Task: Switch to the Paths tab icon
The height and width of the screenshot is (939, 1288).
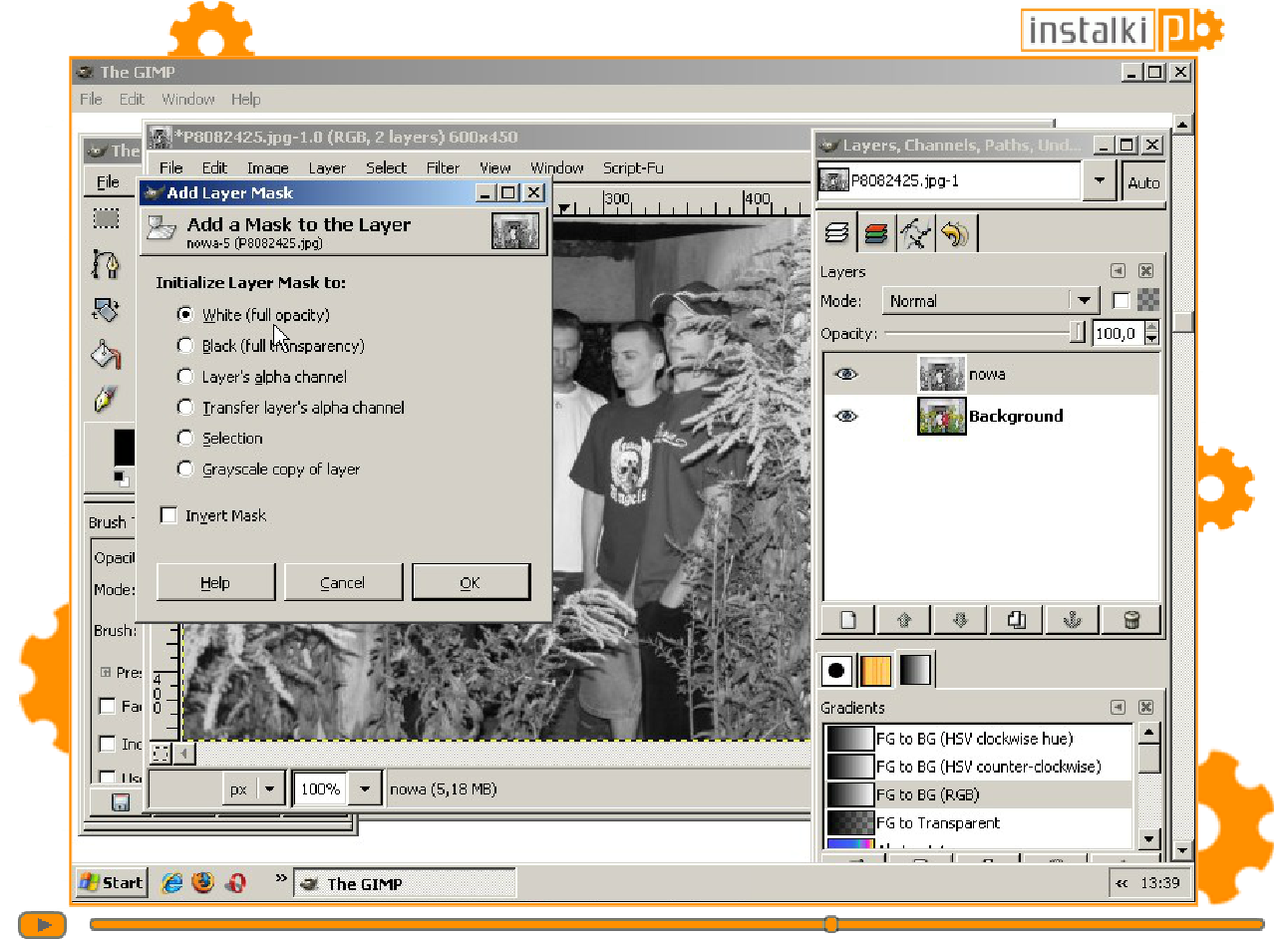Action: (x=915, y=233)
